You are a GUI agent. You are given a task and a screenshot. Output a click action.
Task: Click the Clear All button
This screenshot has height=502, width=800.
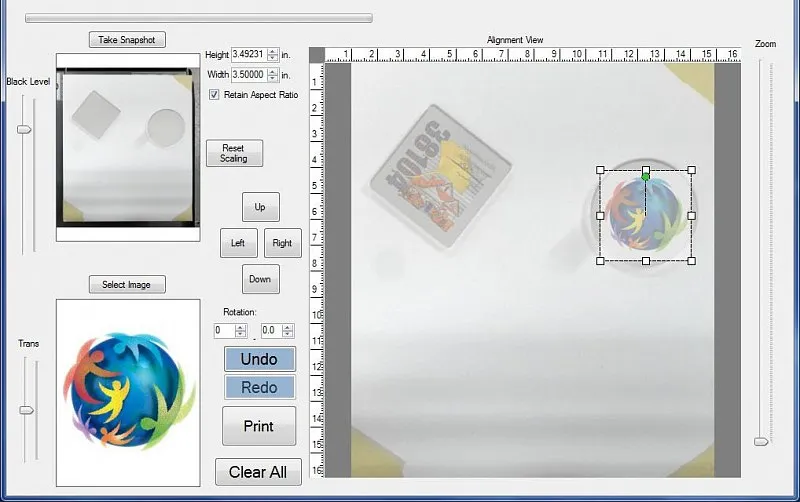click(258, 472)
